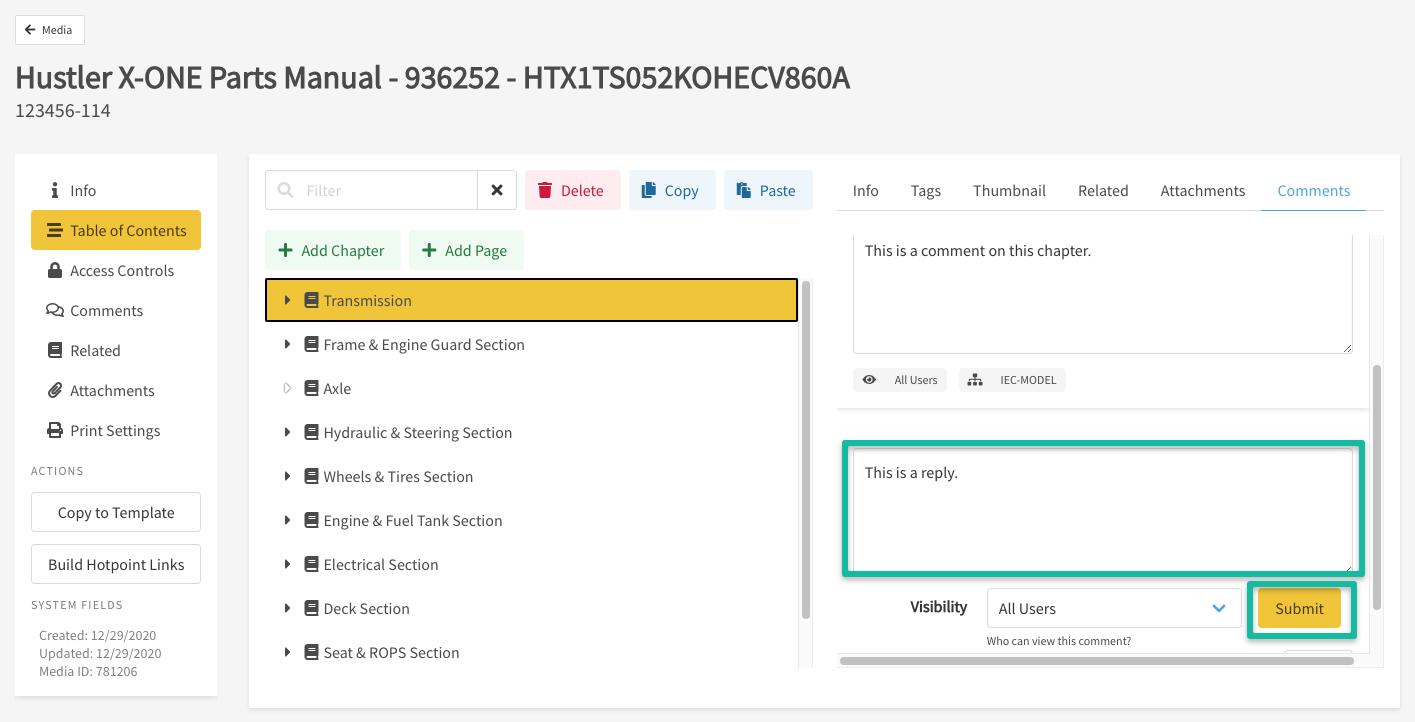This screenshot has width=1415, height=722.
Task: Click the Add Chapter plus button
Action: point(332,250)
